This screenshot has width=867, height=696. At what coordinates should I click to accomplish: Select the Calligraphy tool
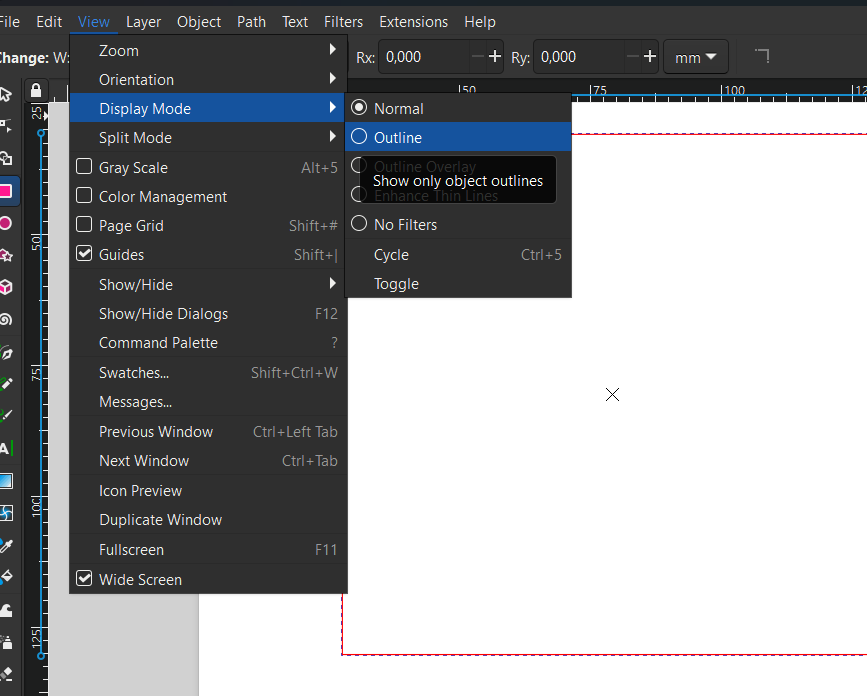(6, 416)
